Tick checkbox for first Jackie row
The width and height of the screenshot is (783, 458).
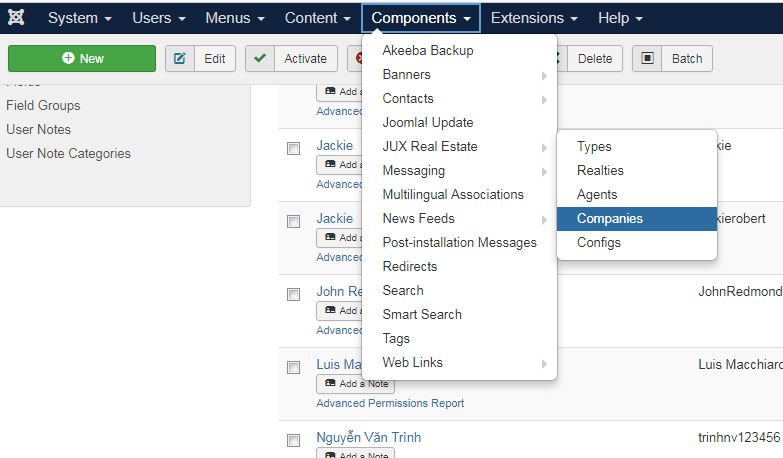click(294, 148)
